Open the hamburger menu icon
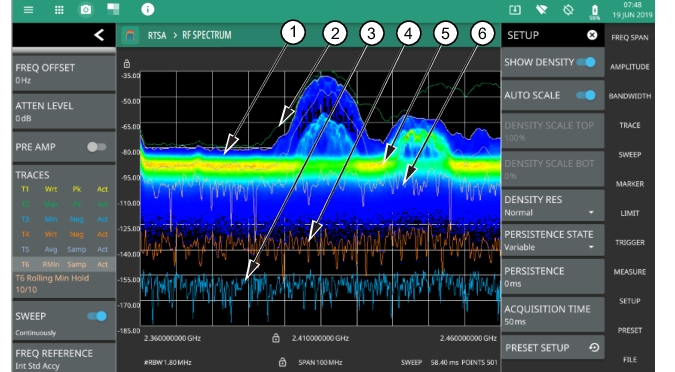 click(28, 10)
